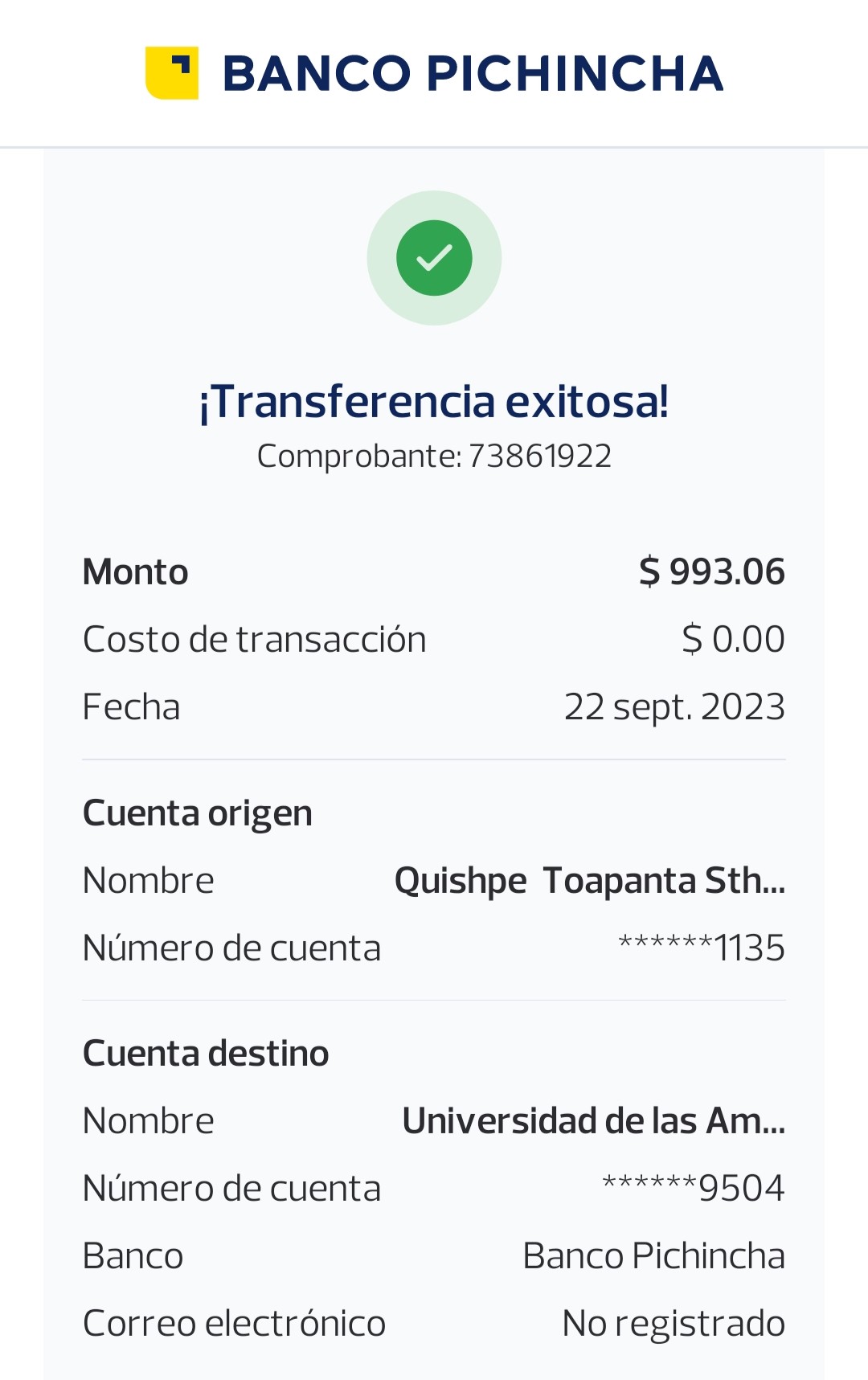868x1380 pixels.
Task: Click the Cuenta origen section heading
Action: click(x=198, y=813)
